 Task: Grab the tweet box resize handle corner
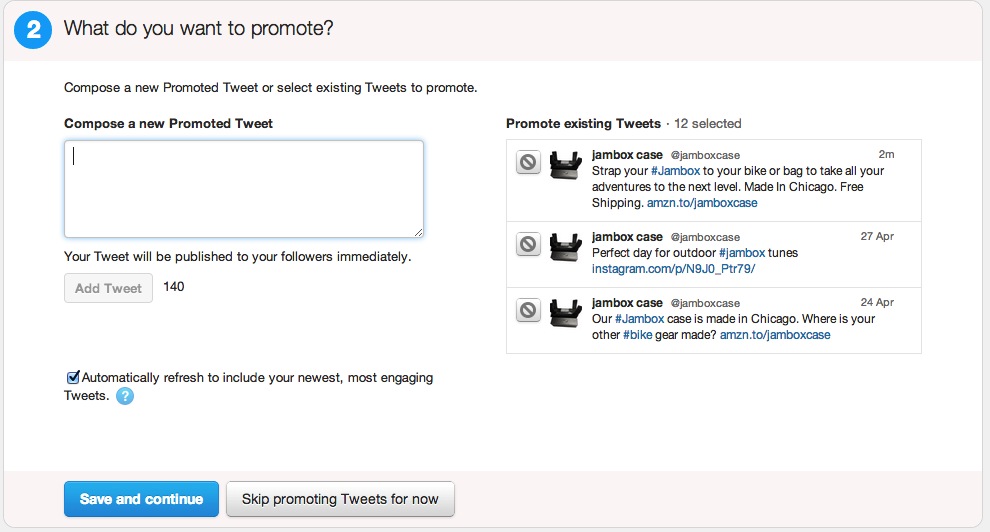click(418, 232)
